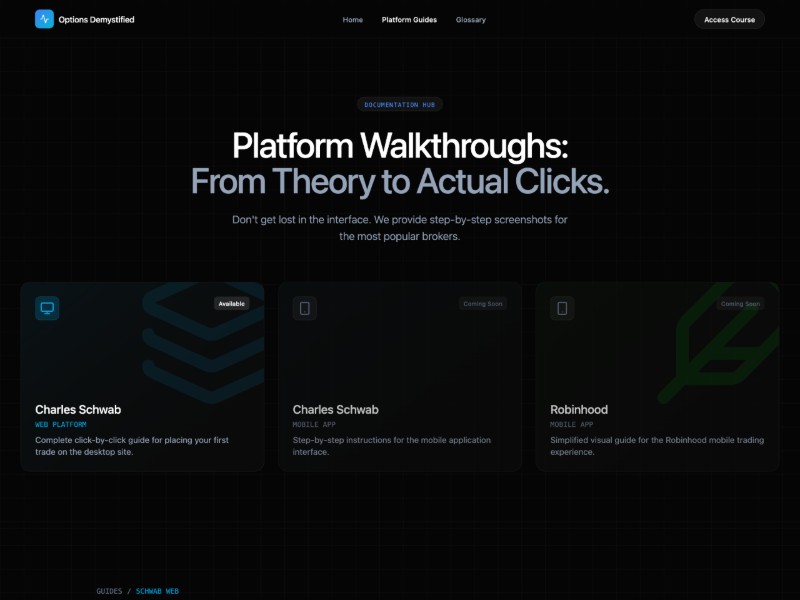Select the Robinhood Mobile App card title

coord(579,410)
